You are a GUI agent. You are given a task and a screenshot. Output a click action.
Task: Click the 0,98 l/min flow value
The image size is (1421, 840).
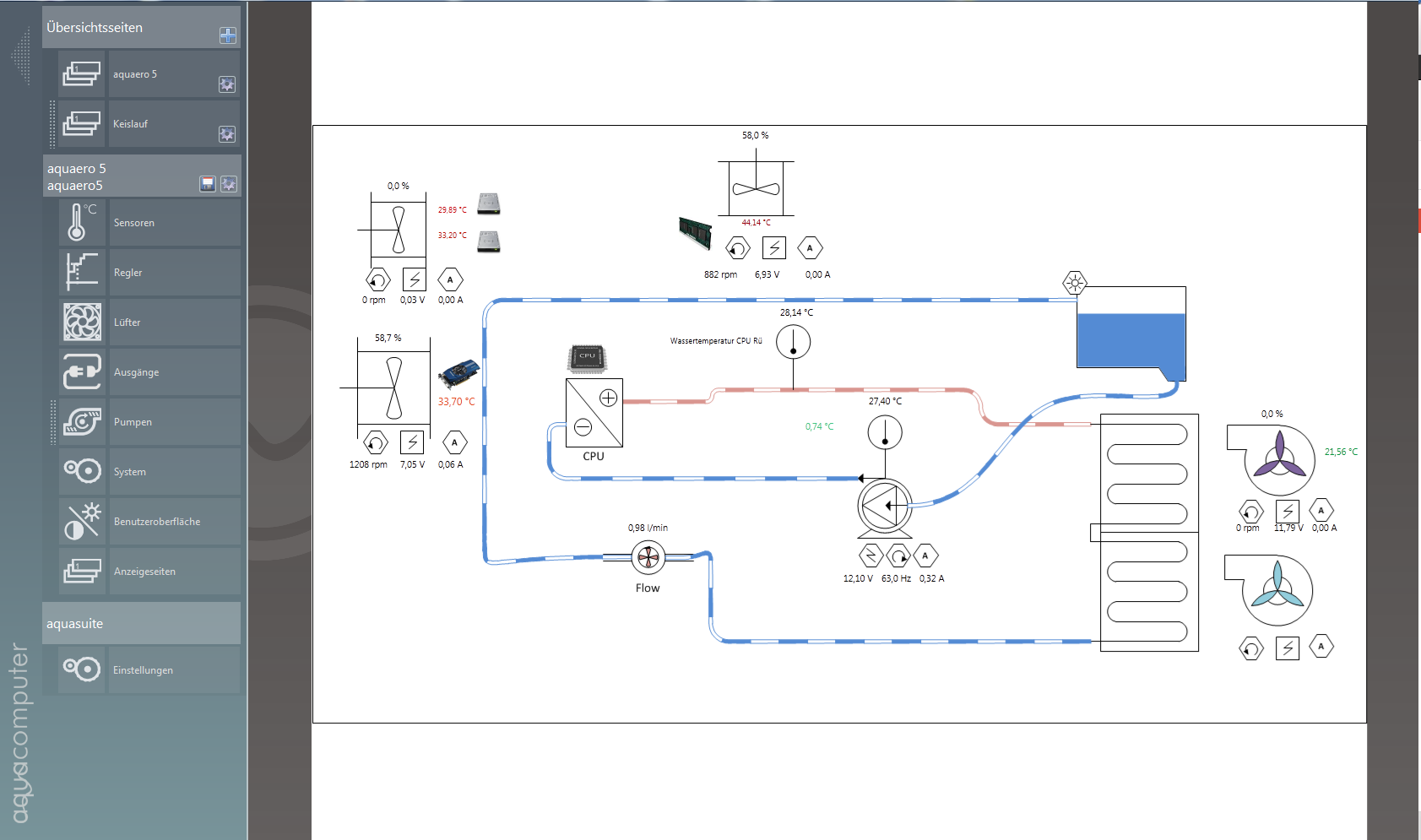click(648, 528)
